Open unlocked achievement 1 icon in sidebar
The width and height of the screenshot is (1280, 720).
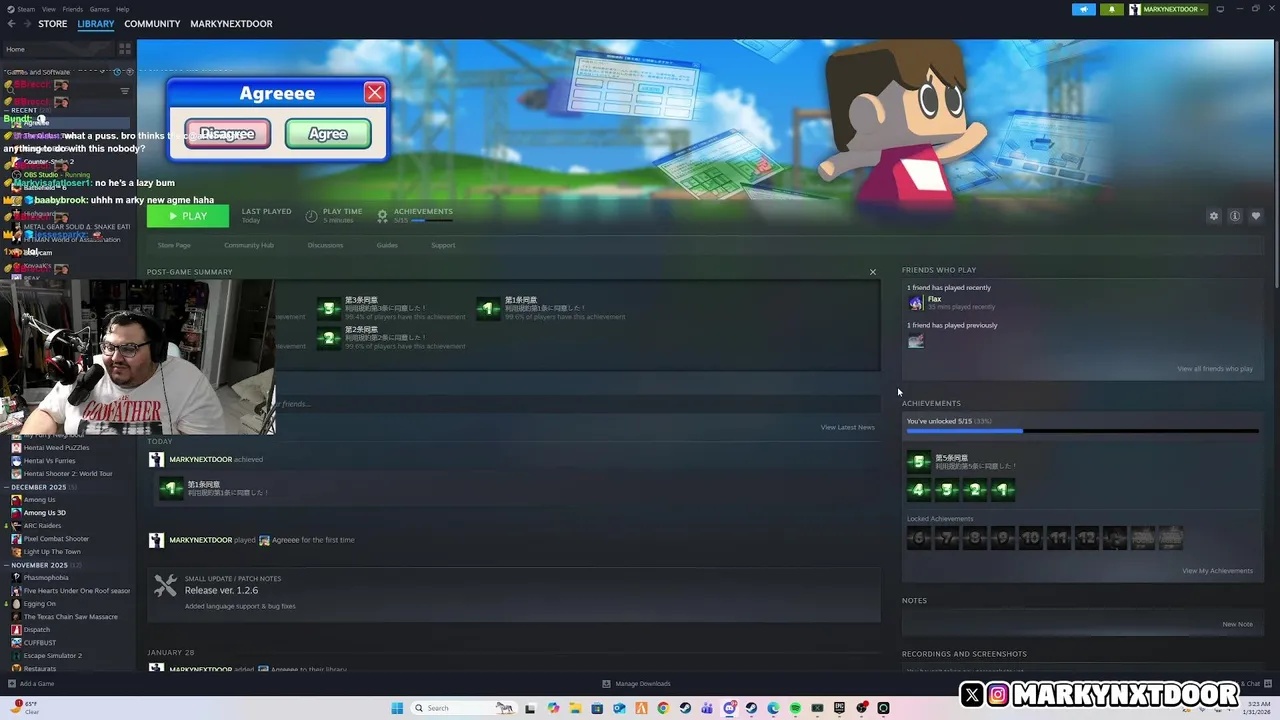1003,490
